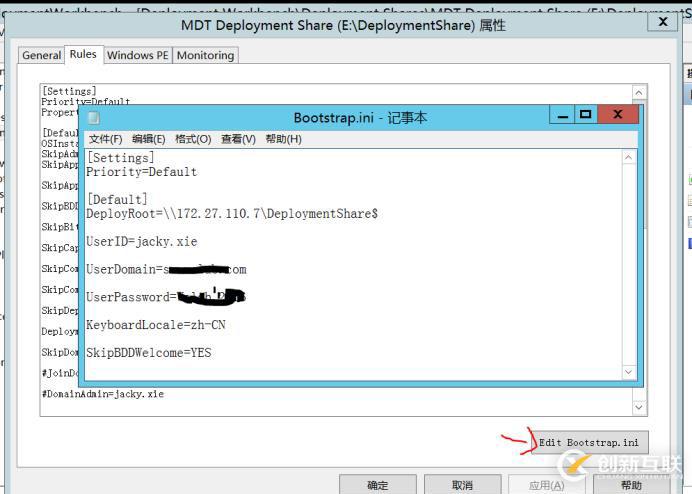Open the 帮助(H) menu in Notepad
Screen dimensions: 692x494
click(x=283, y=139)
